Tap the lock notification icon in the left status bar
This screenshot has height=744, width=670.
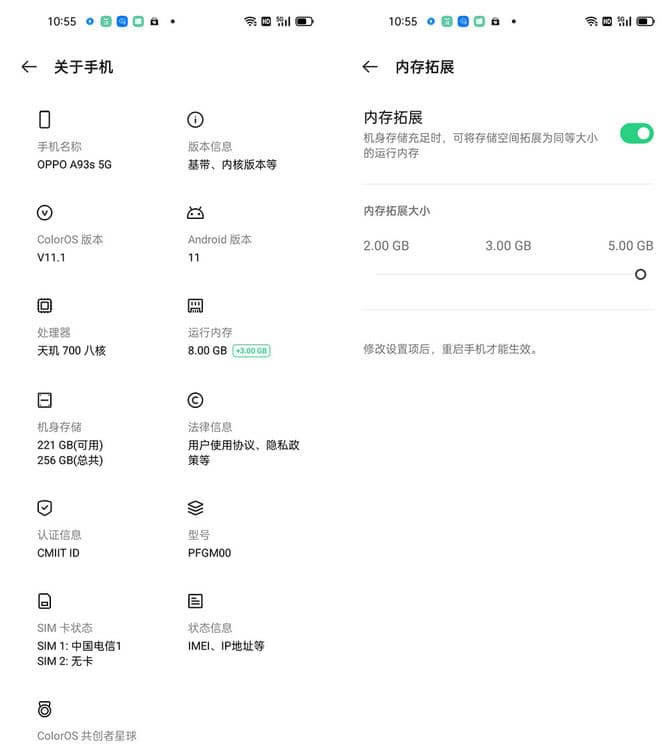pyautogui.click(x=154, y=21)
